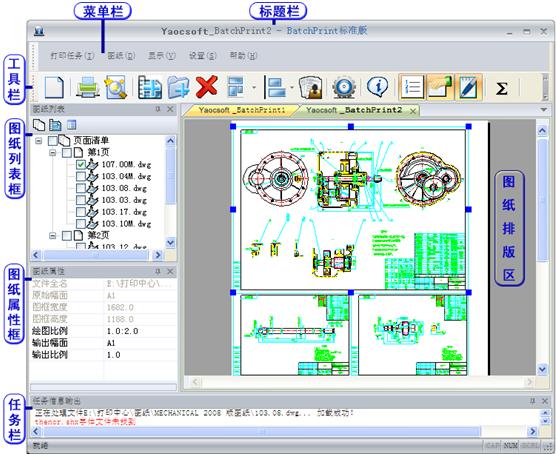Switch to the Yaocsoft_BatchPrint2 tab
The width and height of the screenshot is (556, 455).
(354, 110)
